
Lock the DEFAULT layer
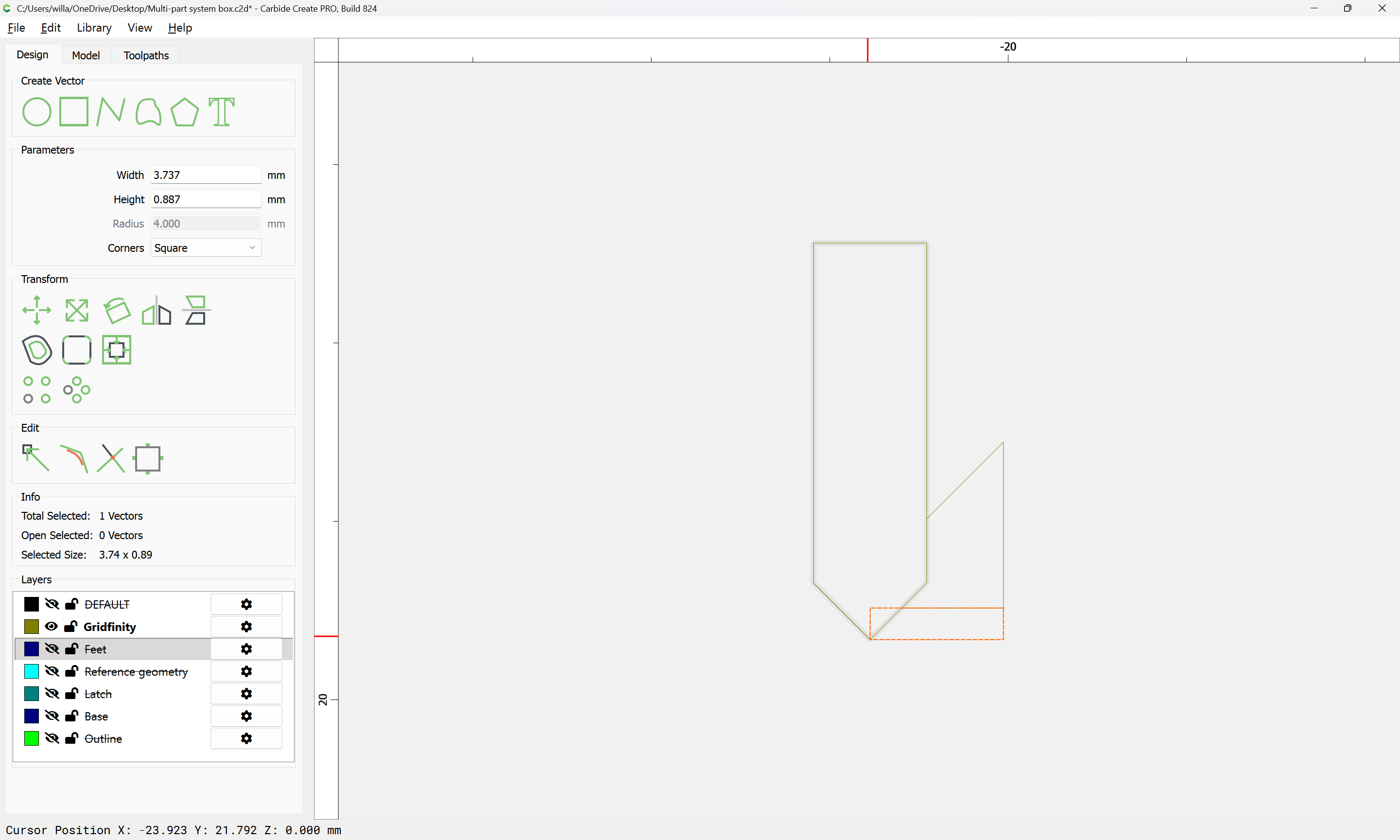click(71, 603)
